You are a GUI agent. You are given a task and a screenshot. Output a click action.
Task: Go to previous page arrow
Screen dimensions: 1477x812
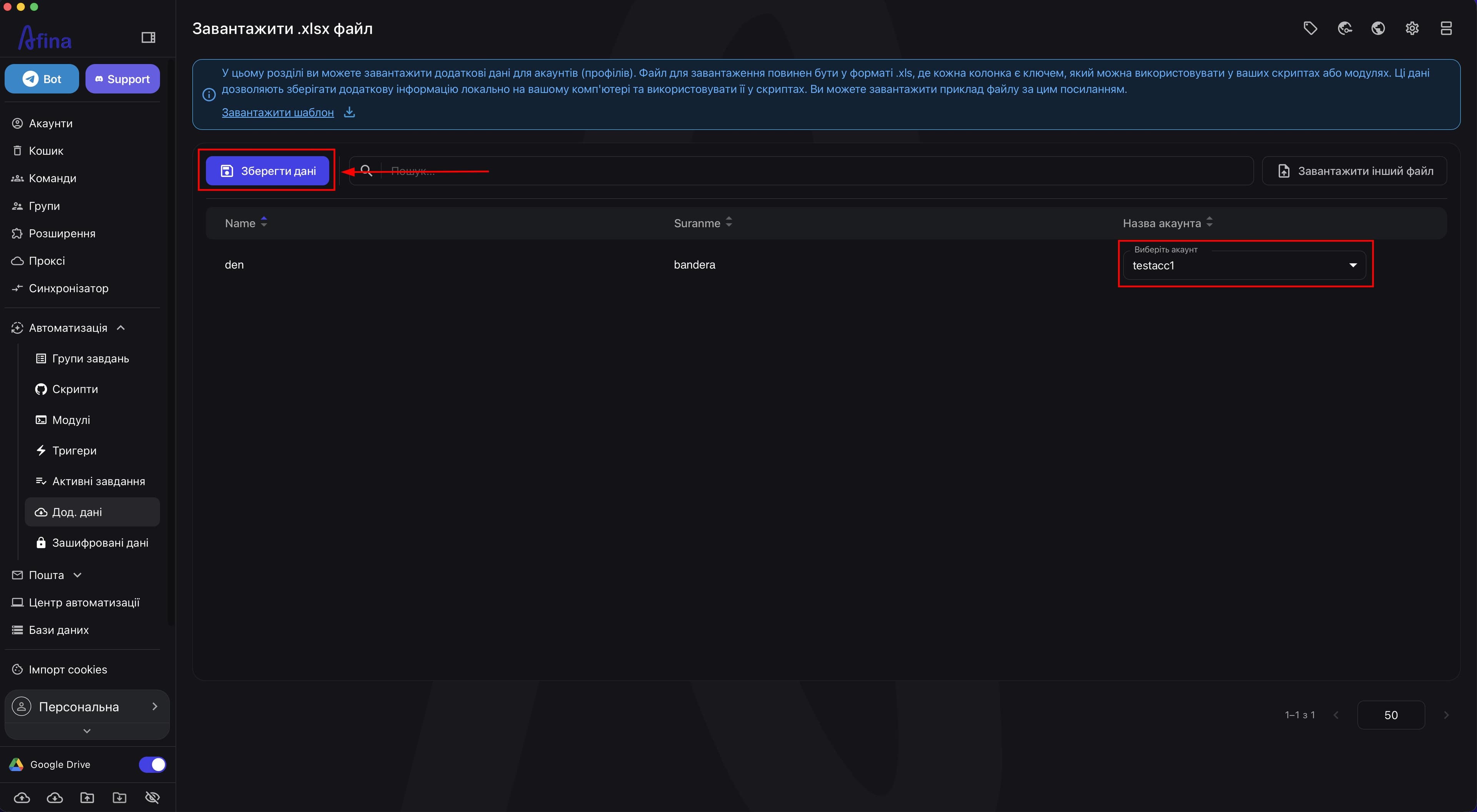(x=1336, y=715)
